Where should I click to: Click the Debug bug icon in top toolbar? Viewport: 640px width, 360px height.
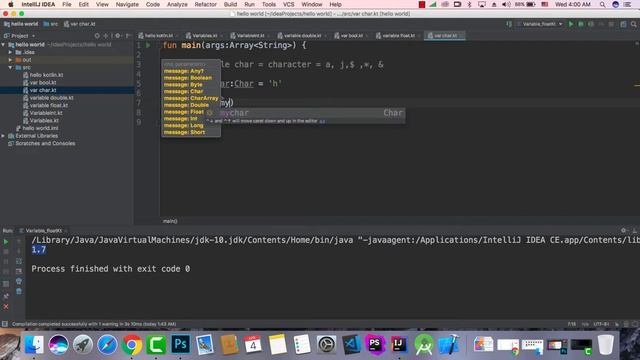[x=580, y=24]
